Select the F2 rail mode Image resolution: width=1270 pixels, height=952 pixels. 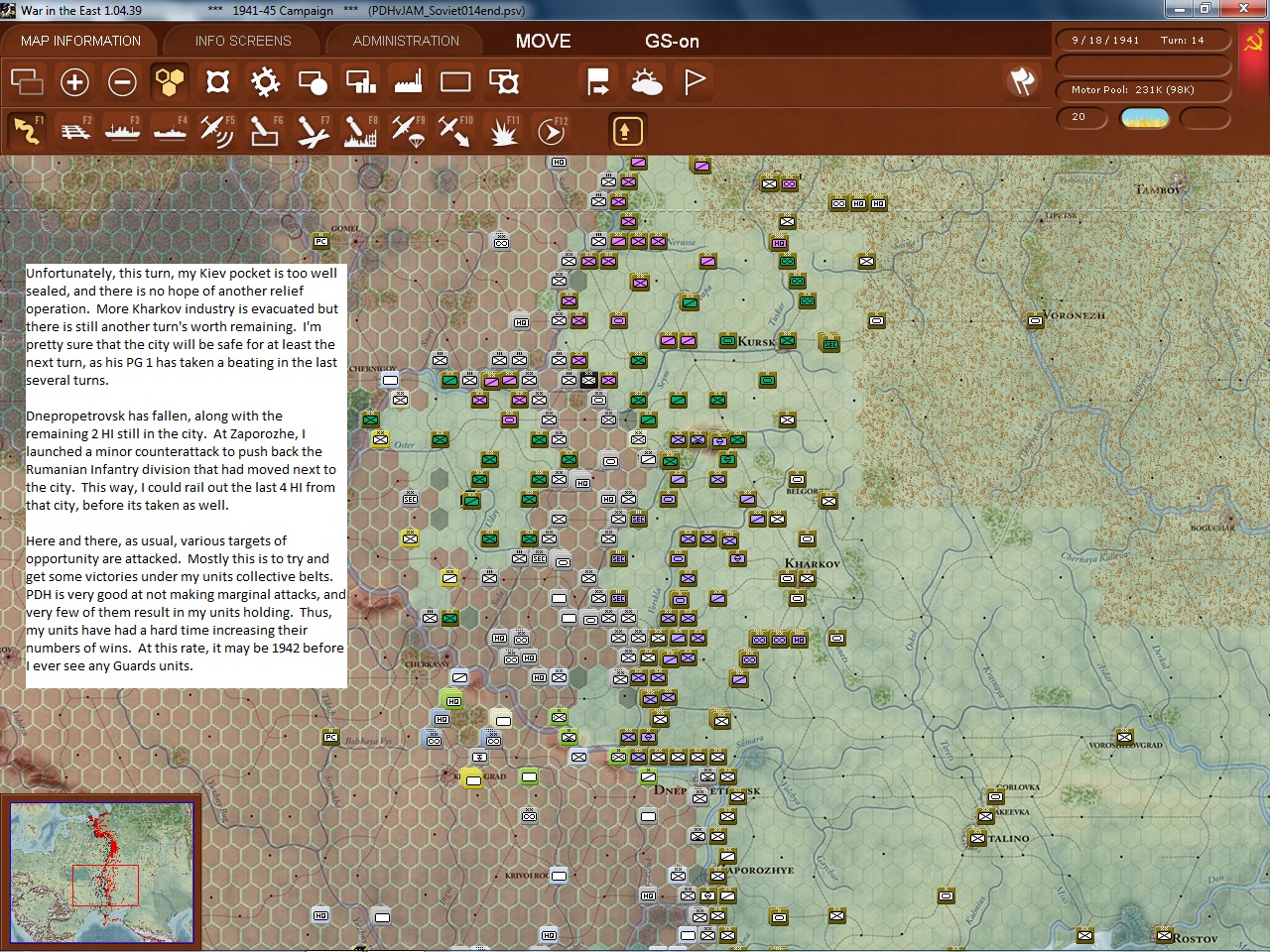74,130
